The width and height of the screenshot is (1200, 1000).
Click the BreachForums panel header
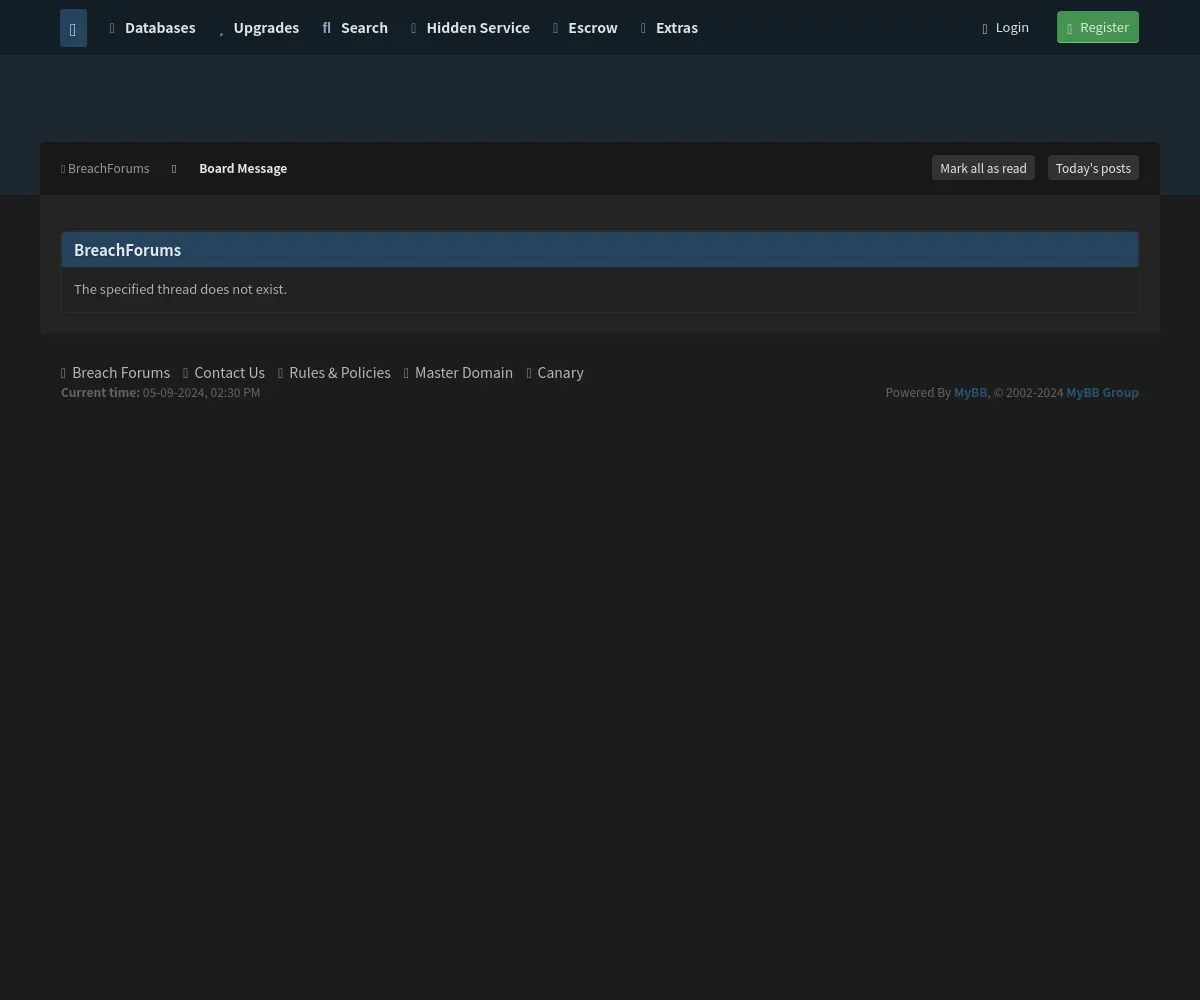click(600, 250)
